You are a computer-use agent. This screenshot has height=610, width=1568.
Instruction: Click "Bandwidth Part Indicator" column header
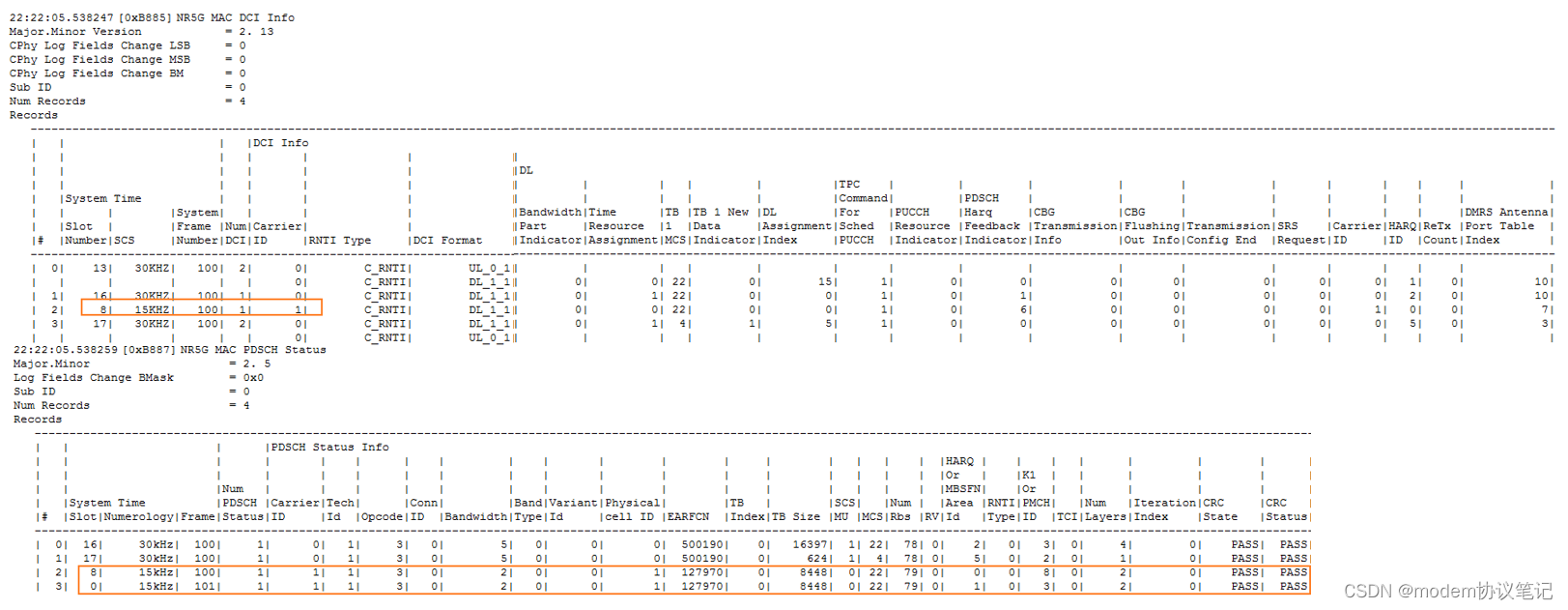click(550, 225)
